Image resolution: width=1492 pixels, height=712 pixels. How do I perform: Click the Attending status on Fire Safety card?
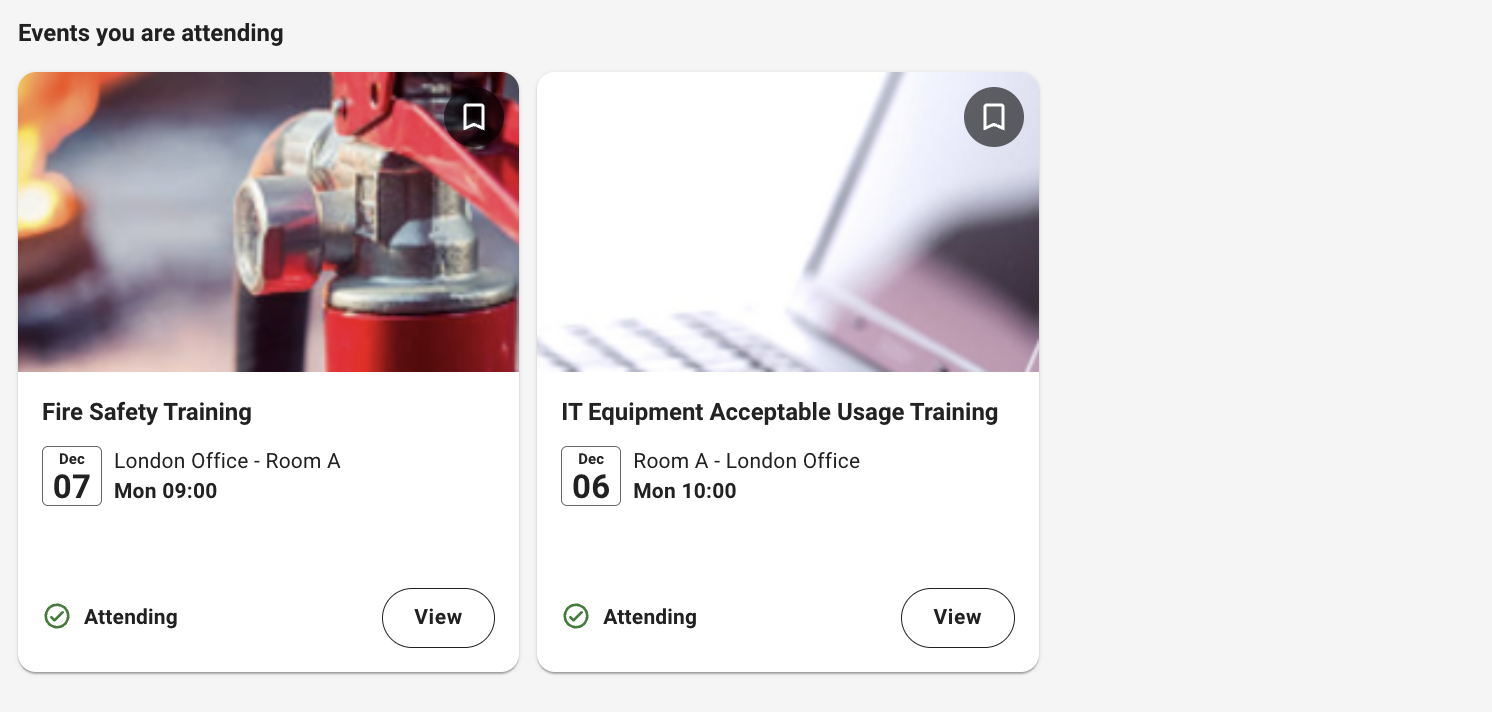(130, 617)
